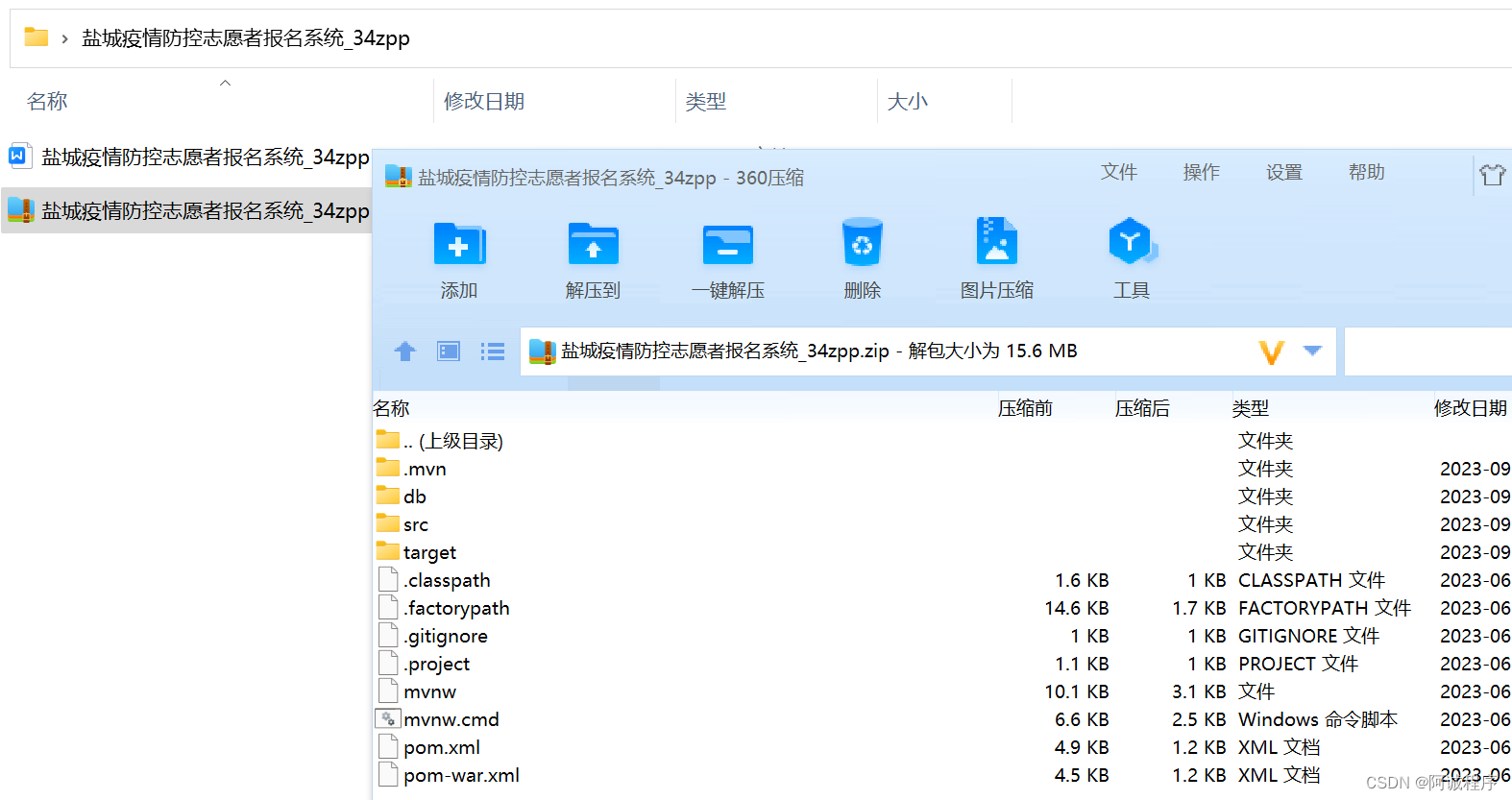This screenshot has width=1512, height=800.
Task: Click the db folder icon
Action: (x=388, y=496)
